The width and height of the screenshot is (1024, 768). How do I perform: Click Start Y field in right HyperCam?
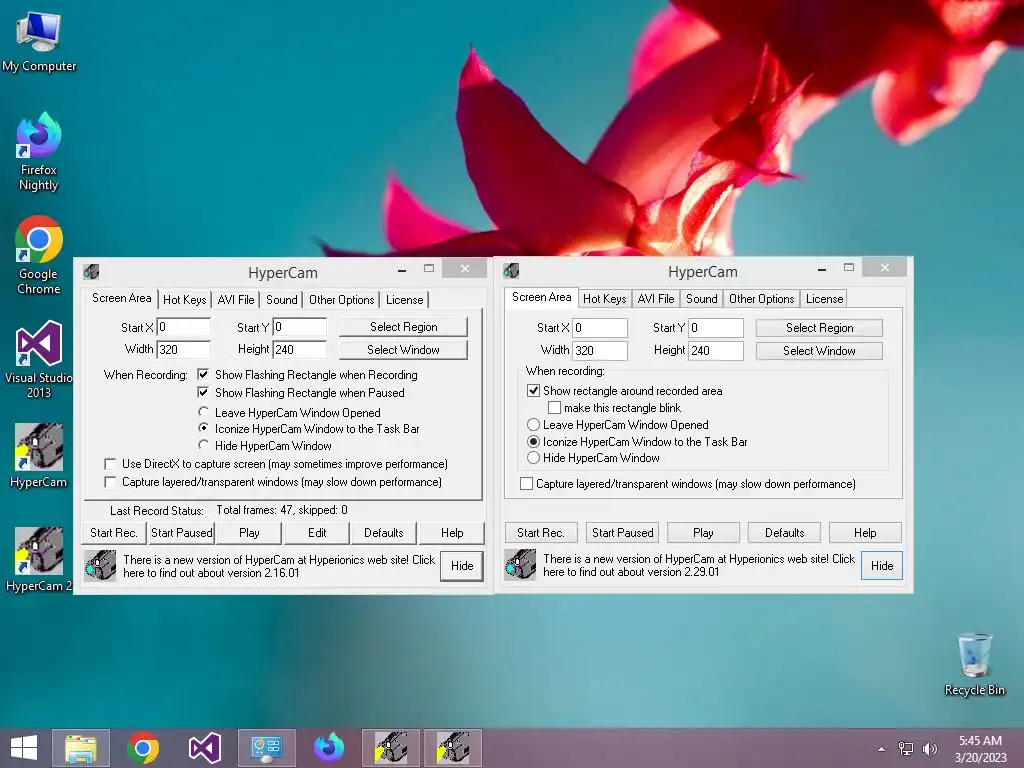(716, 327)
